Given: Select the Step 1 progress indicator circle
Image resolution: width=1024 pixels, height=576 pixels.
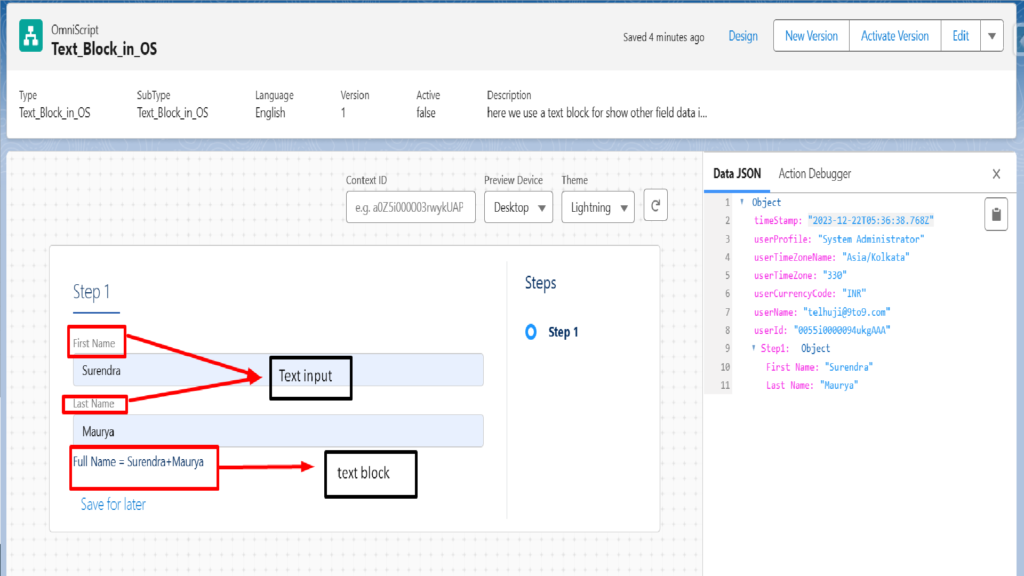Looking at the screenshot, I should click(x=531, y=332).
